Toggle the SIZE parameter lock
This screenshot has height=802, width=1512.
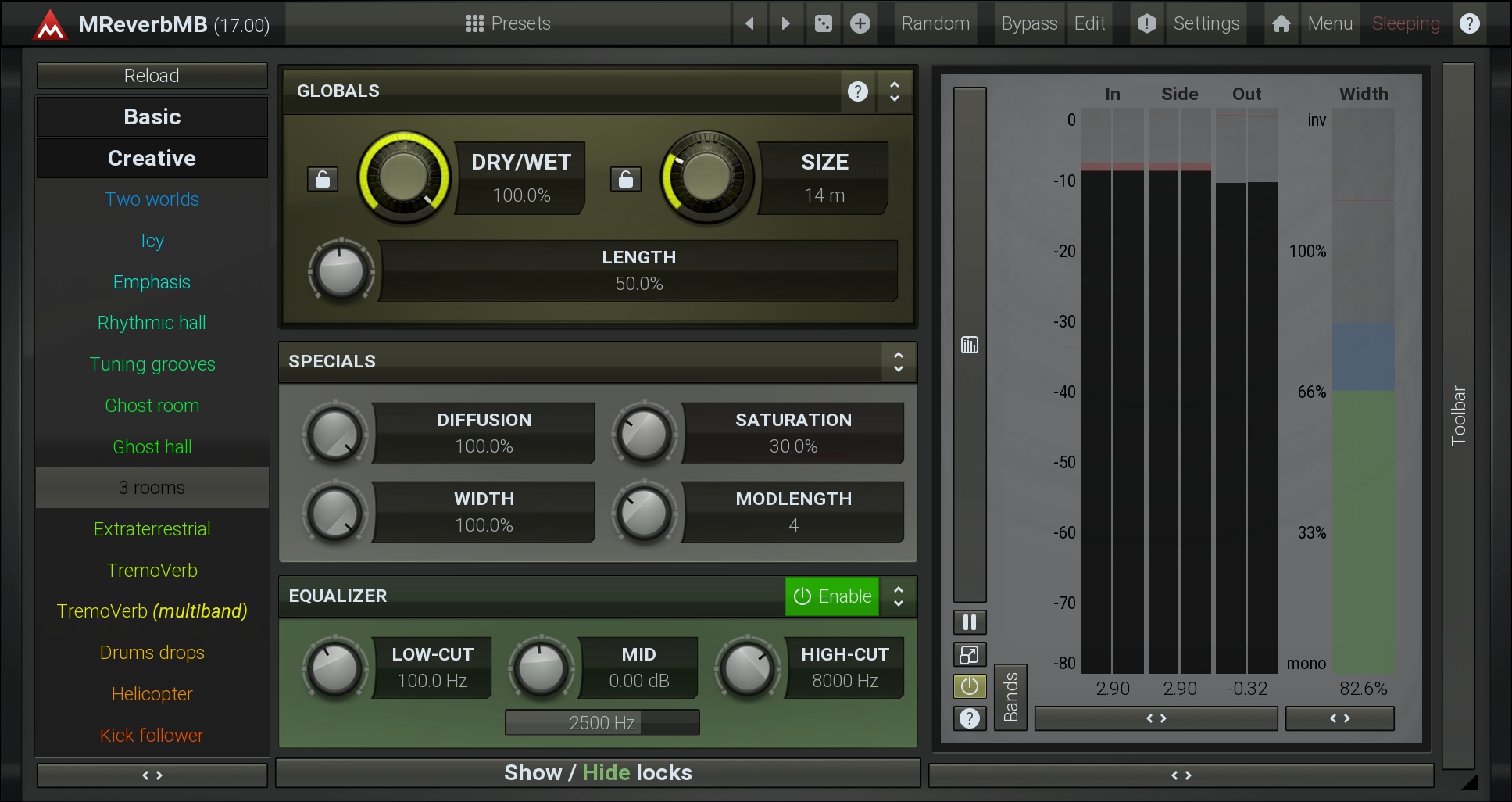click(625, 180)
